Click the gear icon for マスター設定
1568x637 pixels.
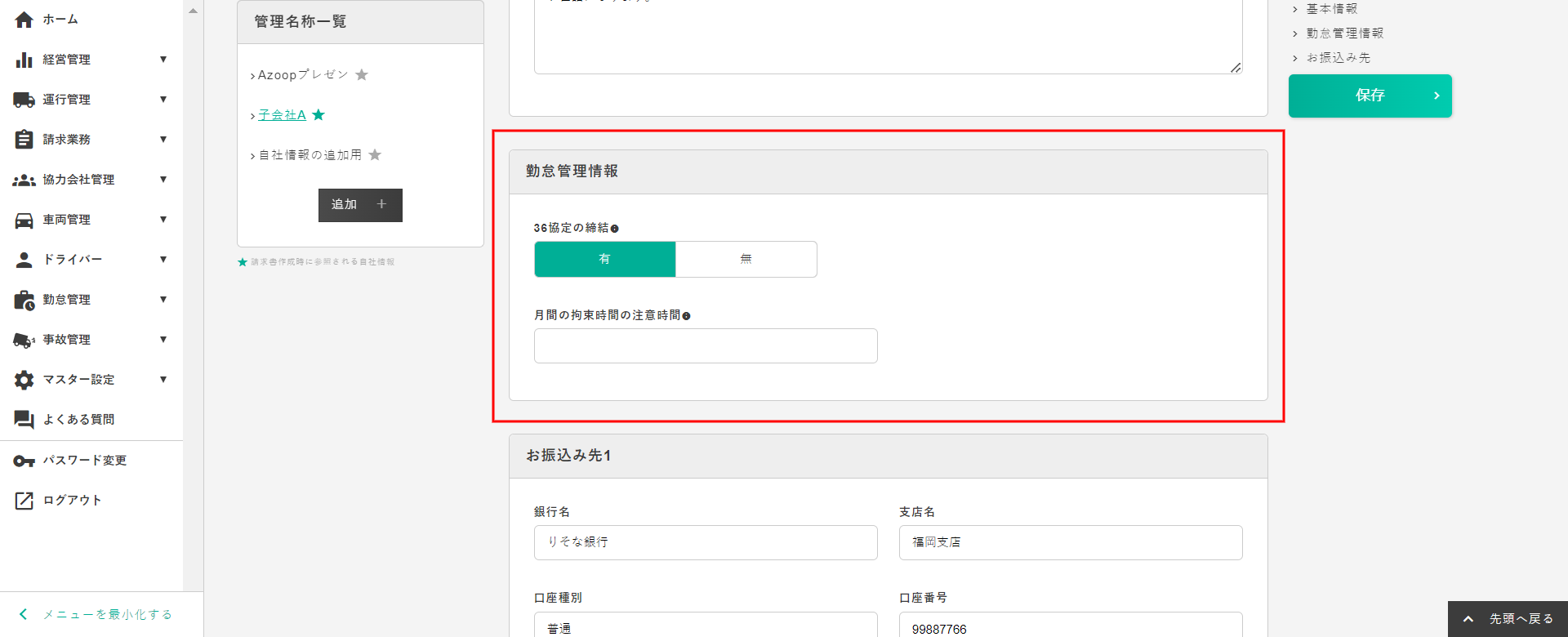point(24,380)
